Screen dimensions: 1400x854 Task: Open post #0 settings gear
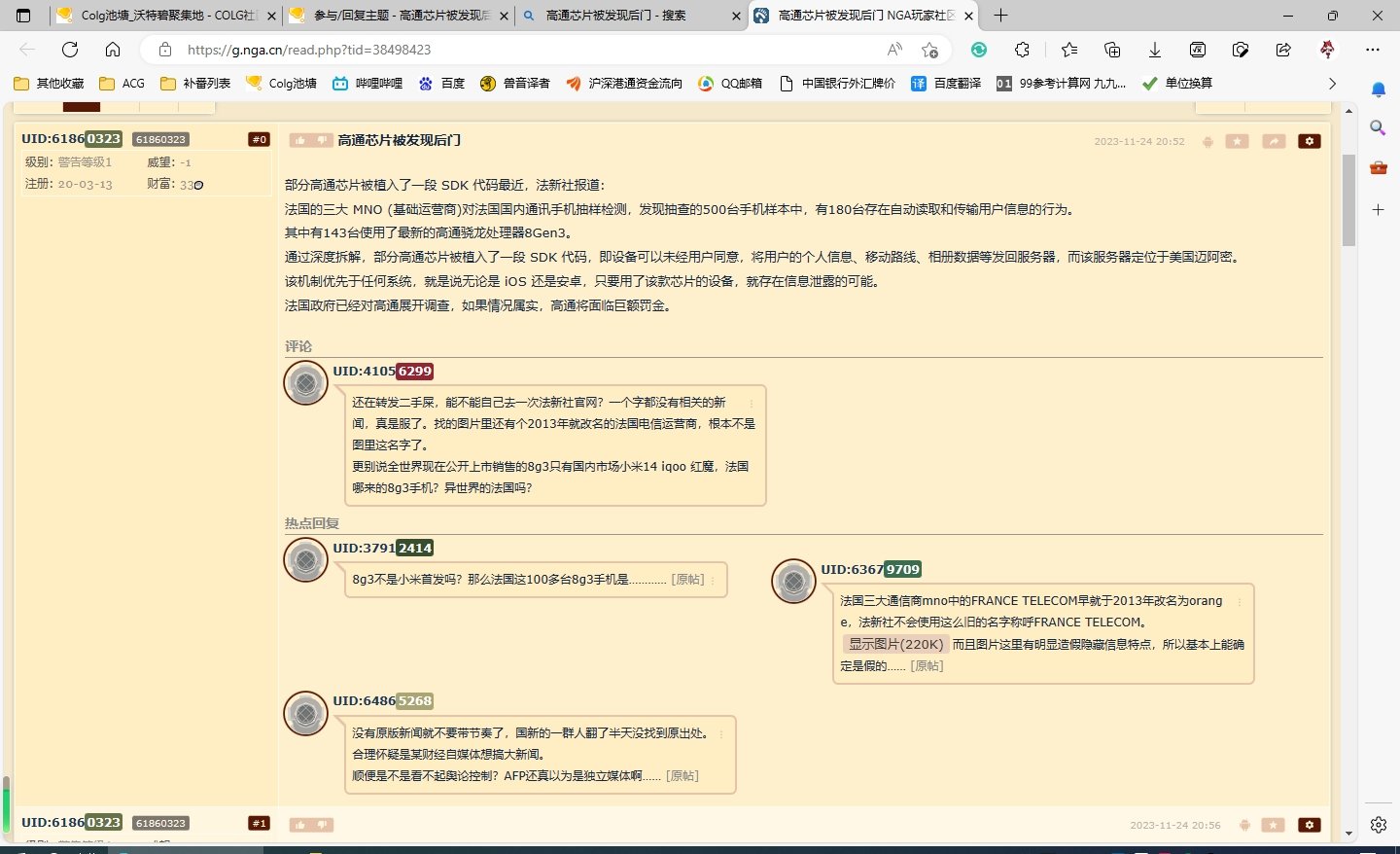[x=1310, y=141]
